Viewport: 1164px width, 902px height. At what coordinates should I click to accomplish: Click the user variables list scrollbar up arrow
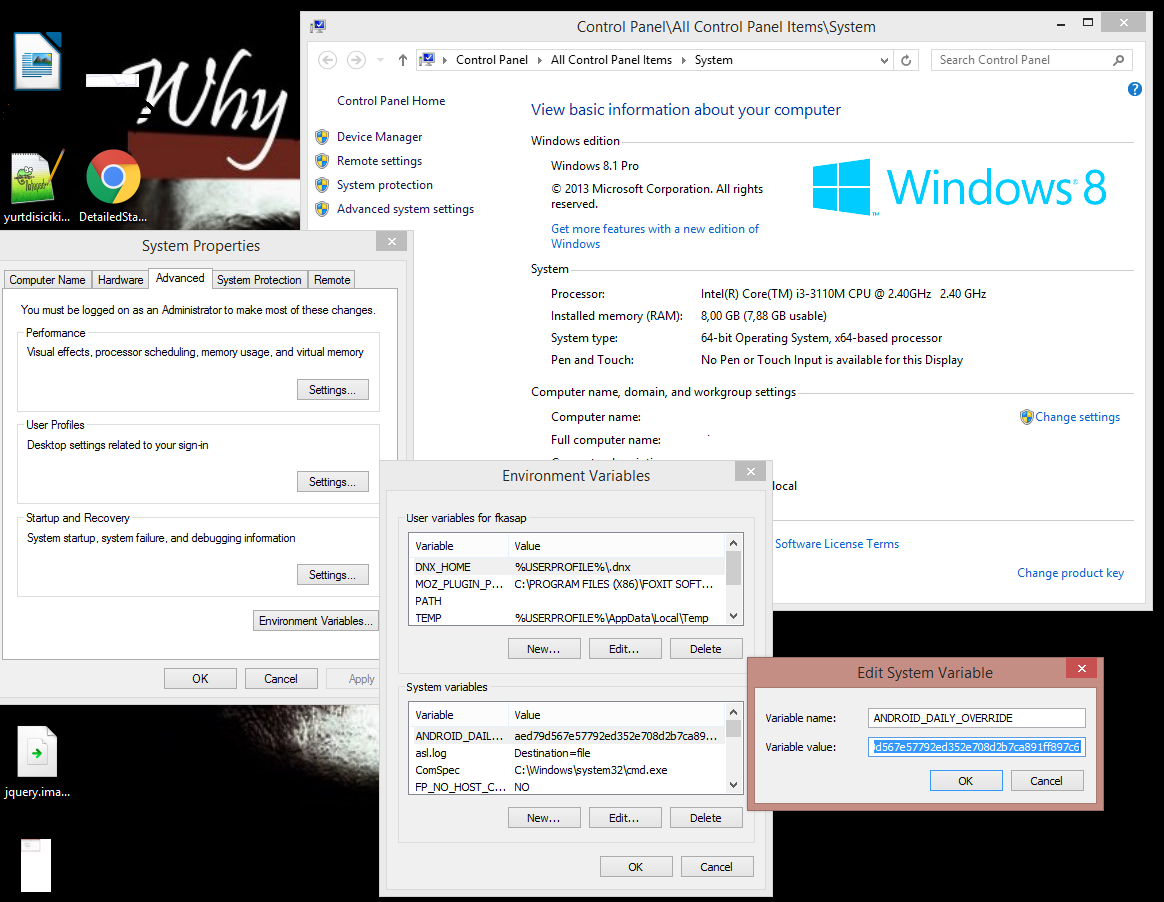click(733, 543)
